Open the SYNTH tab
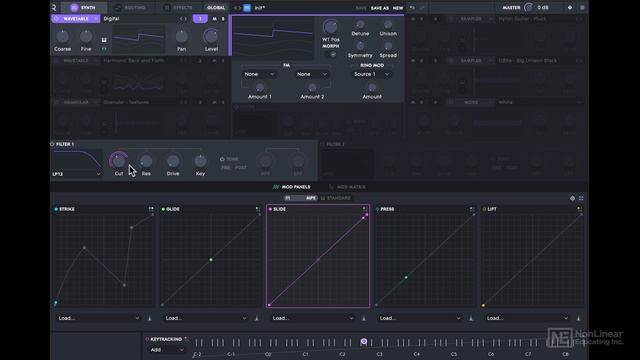 83,7
